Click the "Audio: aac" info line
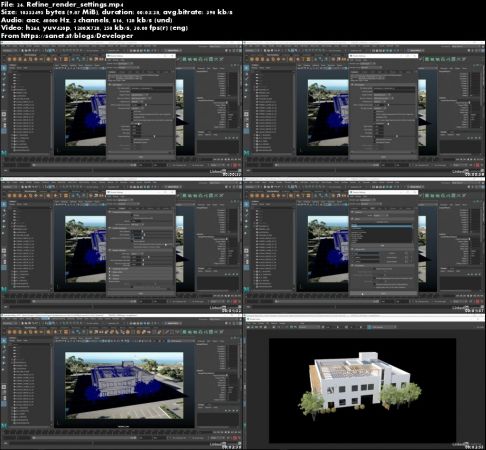The image size is (486, 450). coord(86,20)
